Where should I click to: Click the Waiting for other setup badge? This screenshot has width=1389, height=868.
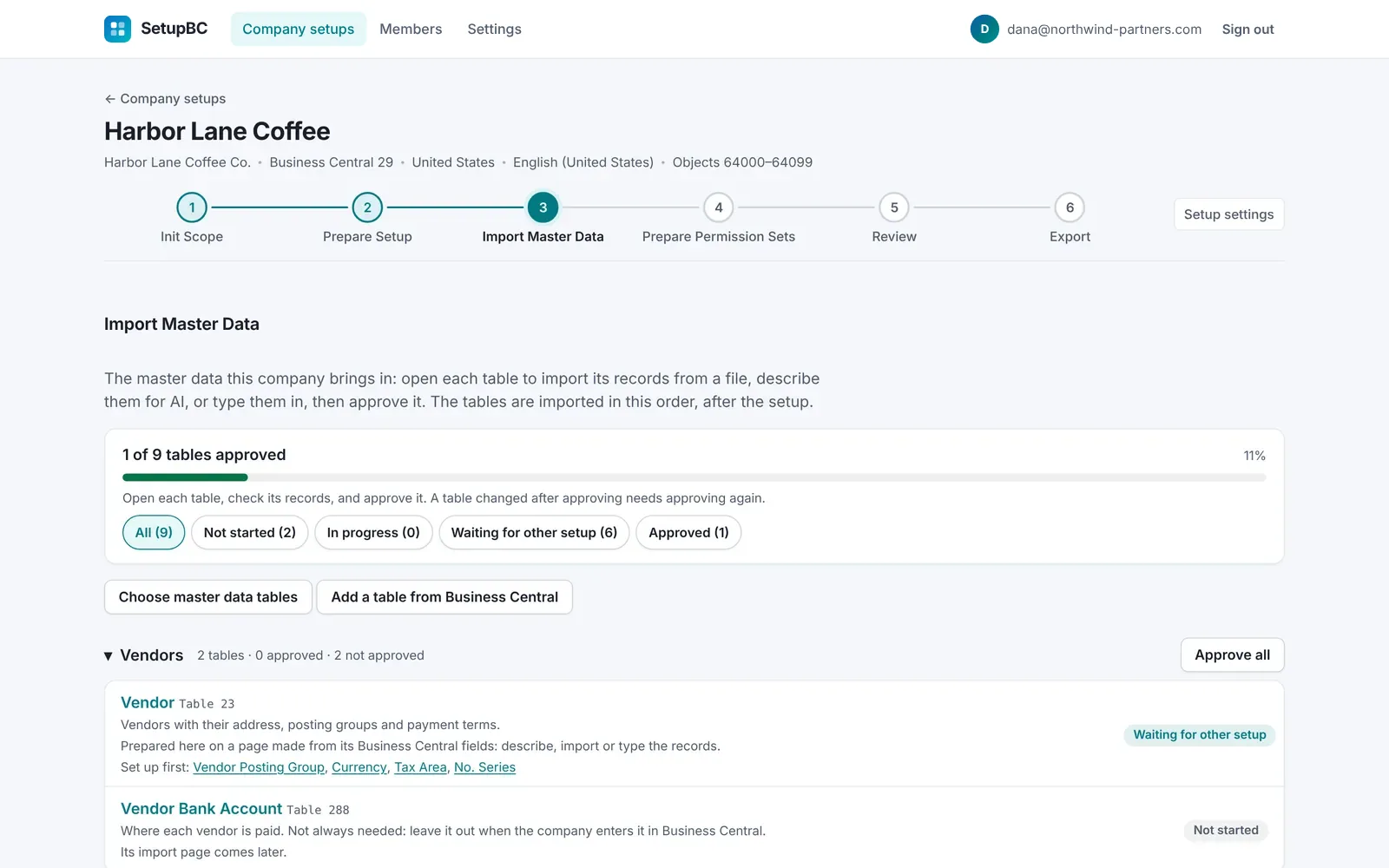click(1200, 735)
